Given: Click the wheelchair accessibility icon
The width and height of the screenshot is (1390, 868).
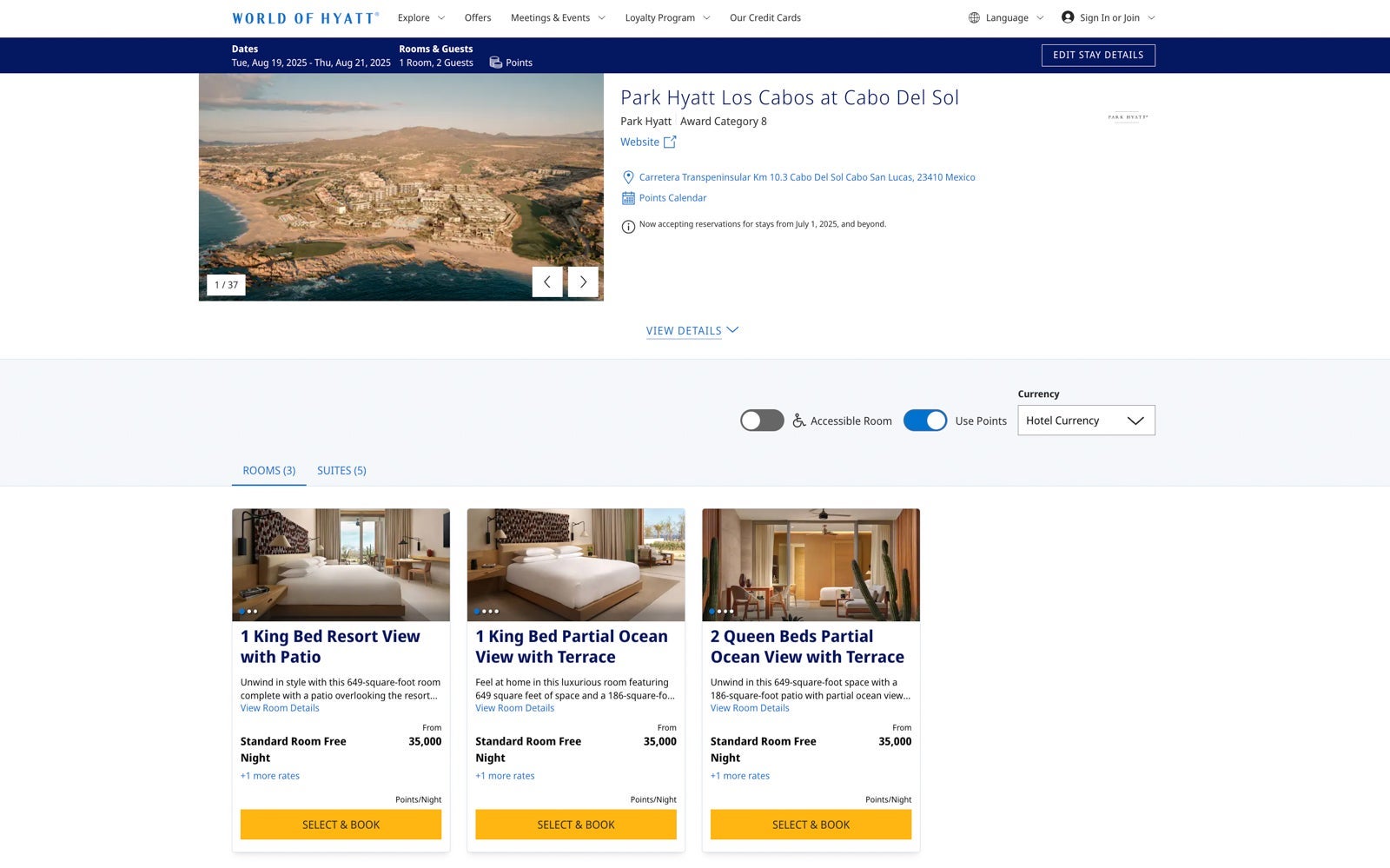Looking at the screenshot, I should (798, 421).
